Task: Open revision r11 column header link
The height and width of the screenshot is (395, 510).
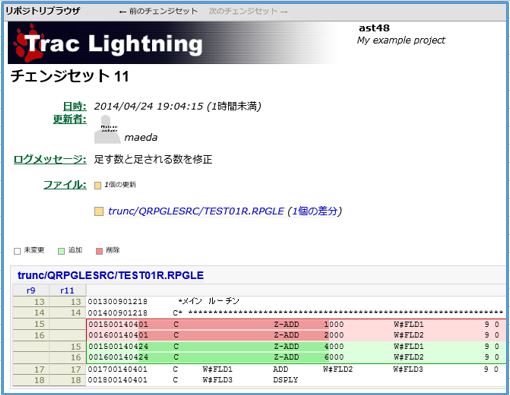Action: click(x=67, y=291)
